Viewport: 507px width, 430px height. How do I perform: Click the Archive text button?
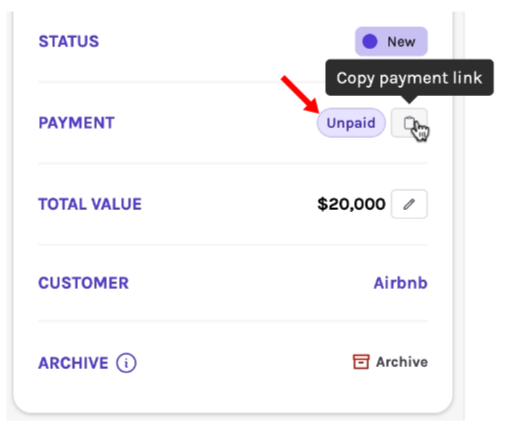pyautogui.click(x=402, y=362)
